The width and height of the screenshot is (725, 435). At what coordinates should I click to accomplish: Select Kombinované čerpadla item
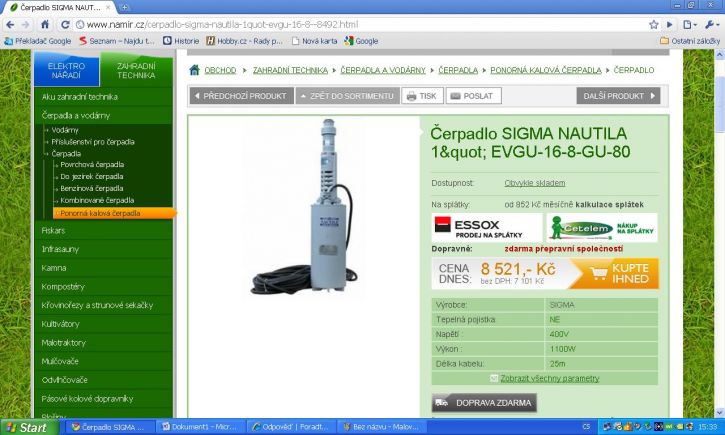coord(97,201)
